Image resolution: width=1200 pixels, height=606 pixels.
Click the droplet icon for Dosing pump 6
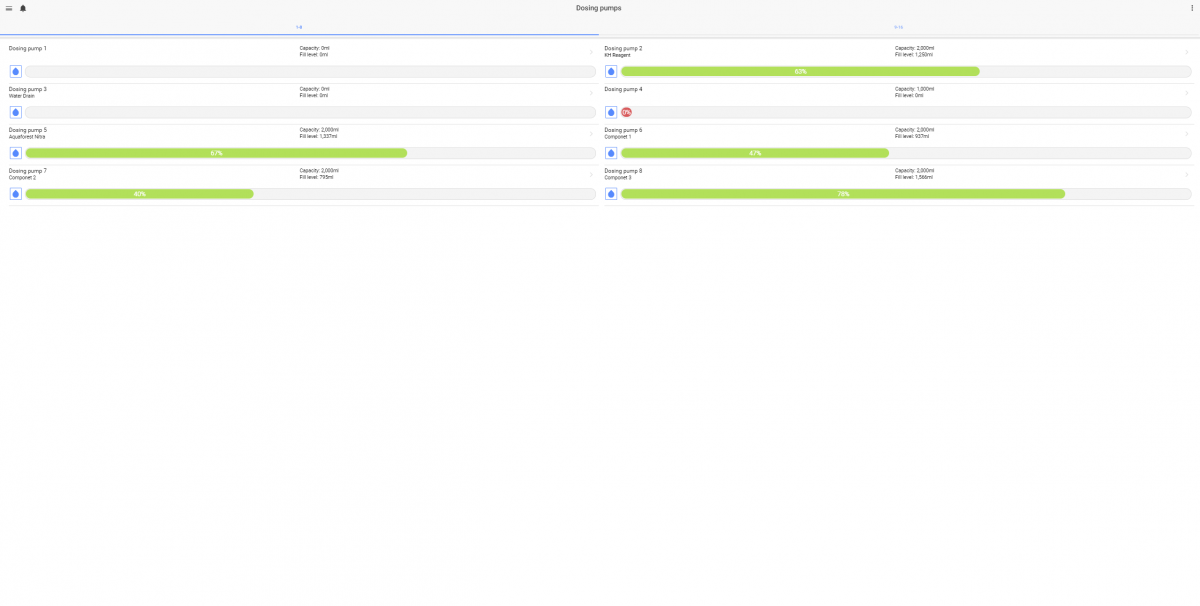(611, 153)
